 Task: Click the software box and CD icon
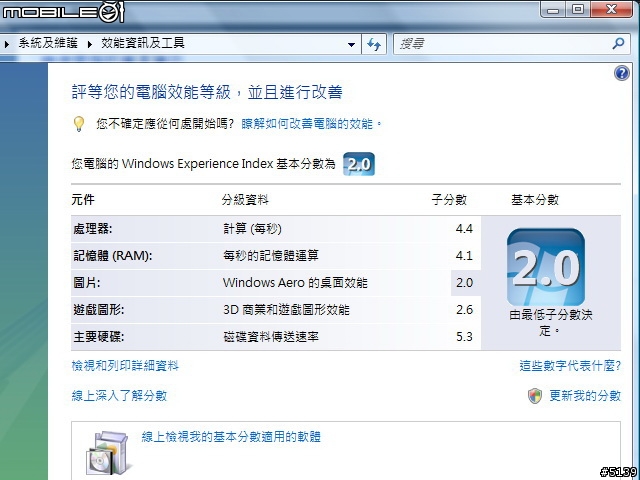click(x=109, y=454)
